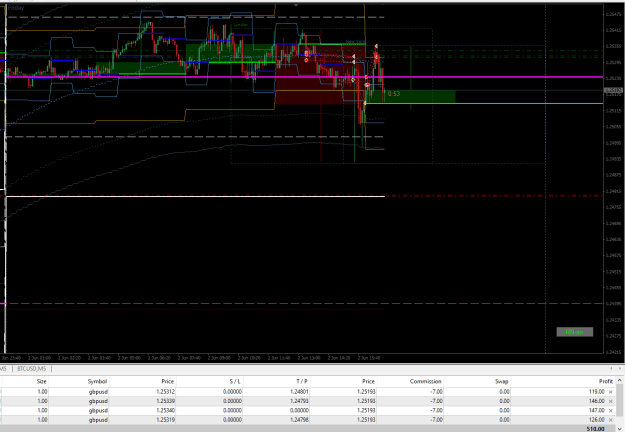The height and width of the screenshot is (432, 625).
Task: Select the open price 1.25319 cell
Action: point(165,420)
